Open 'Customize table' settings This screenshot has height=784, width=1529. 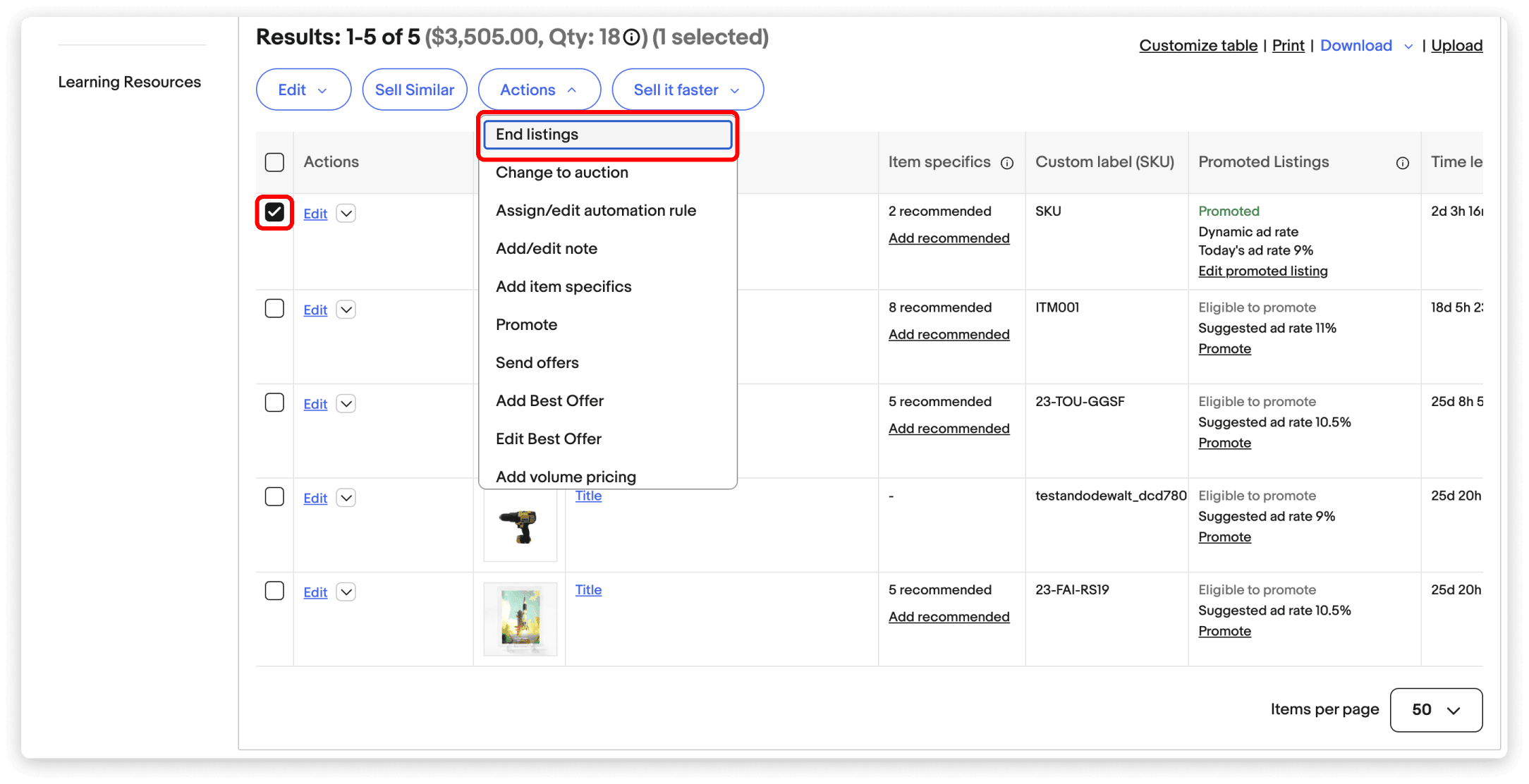tap(1198, 45)
